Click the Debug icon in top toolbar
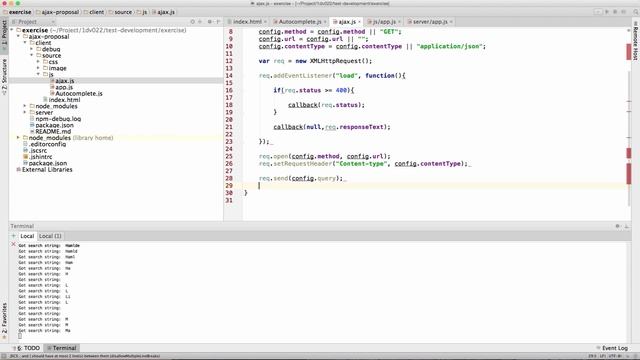The width and height of the screenshot is (640, 360). [x=615, y=12]
